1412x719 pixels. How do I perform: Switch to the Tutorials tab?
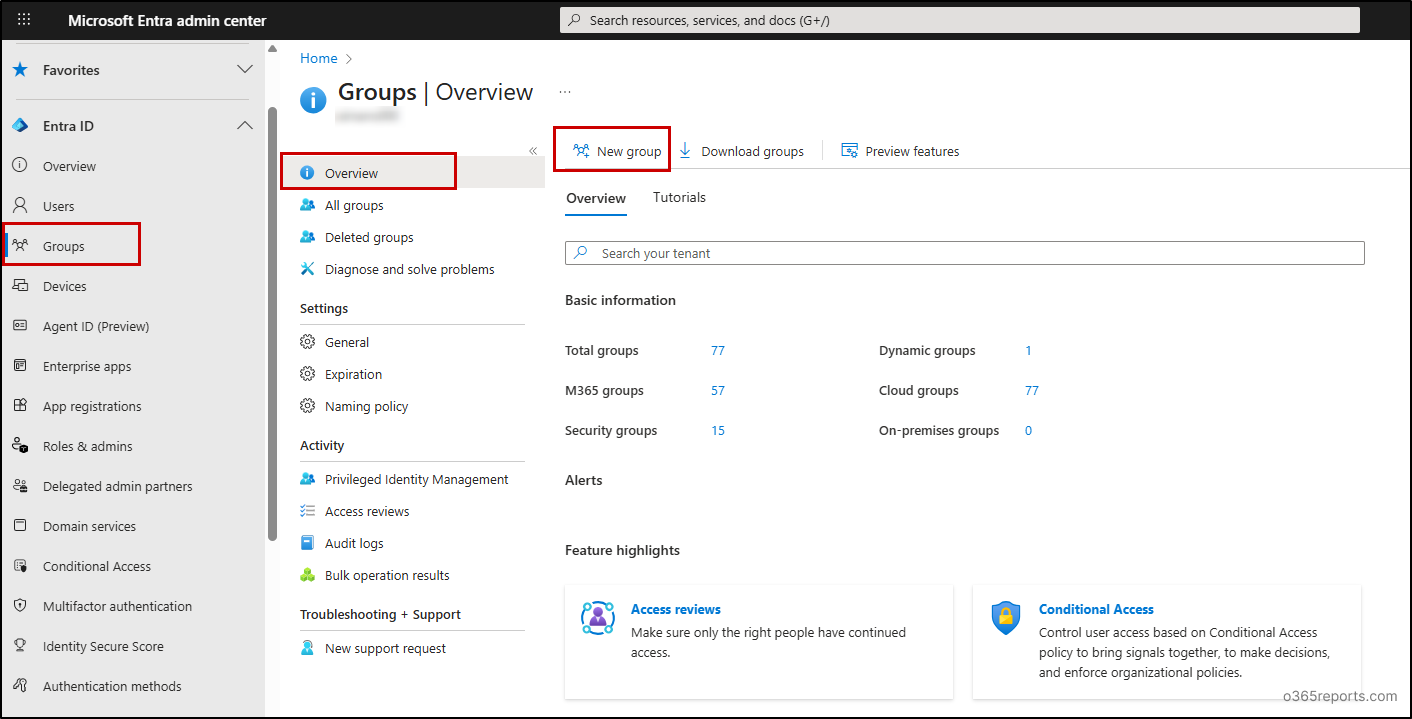[679, 198]
